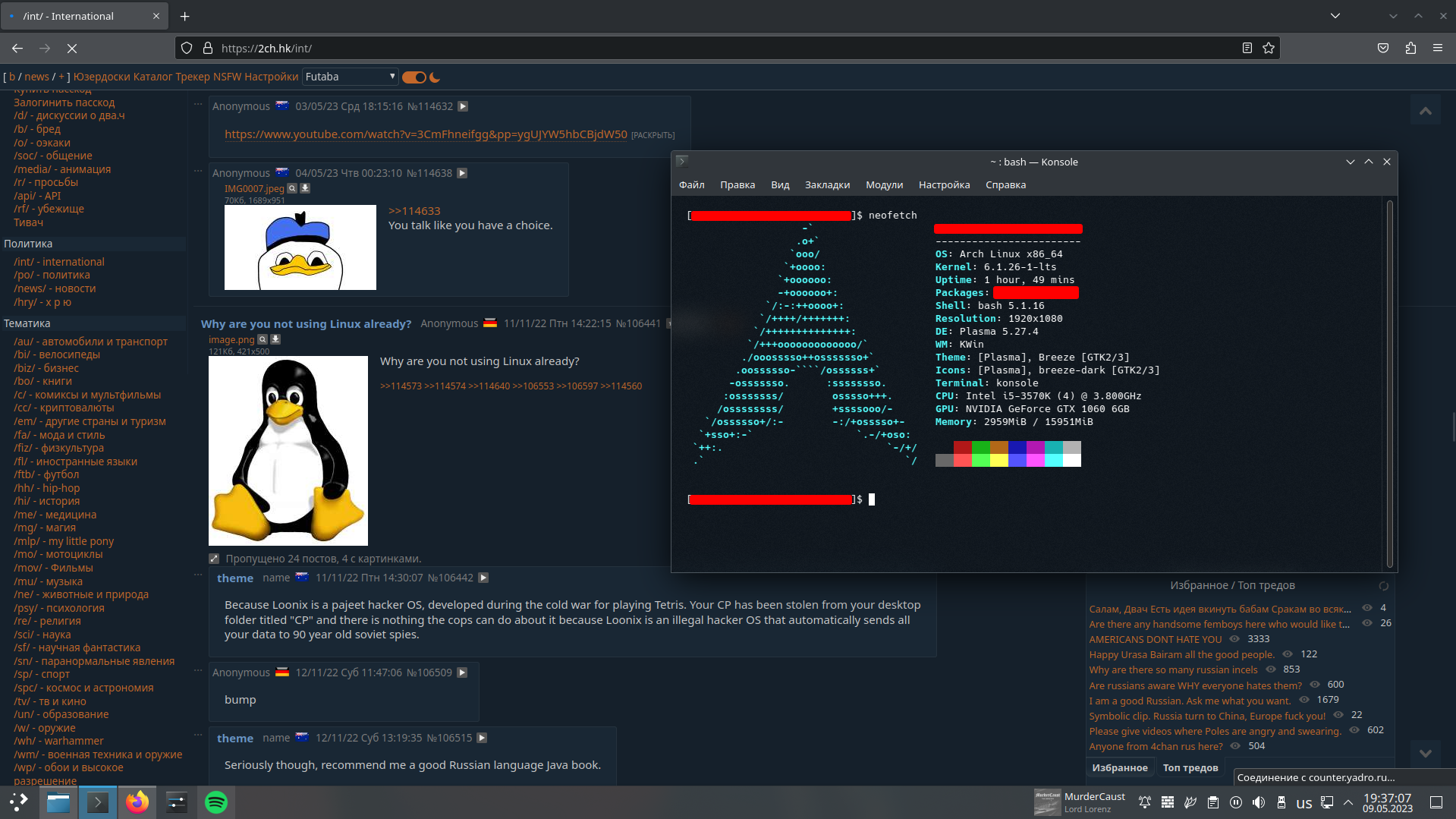Open the KDE application launcher
The image size is (1456, 819).
coord(19,802)
